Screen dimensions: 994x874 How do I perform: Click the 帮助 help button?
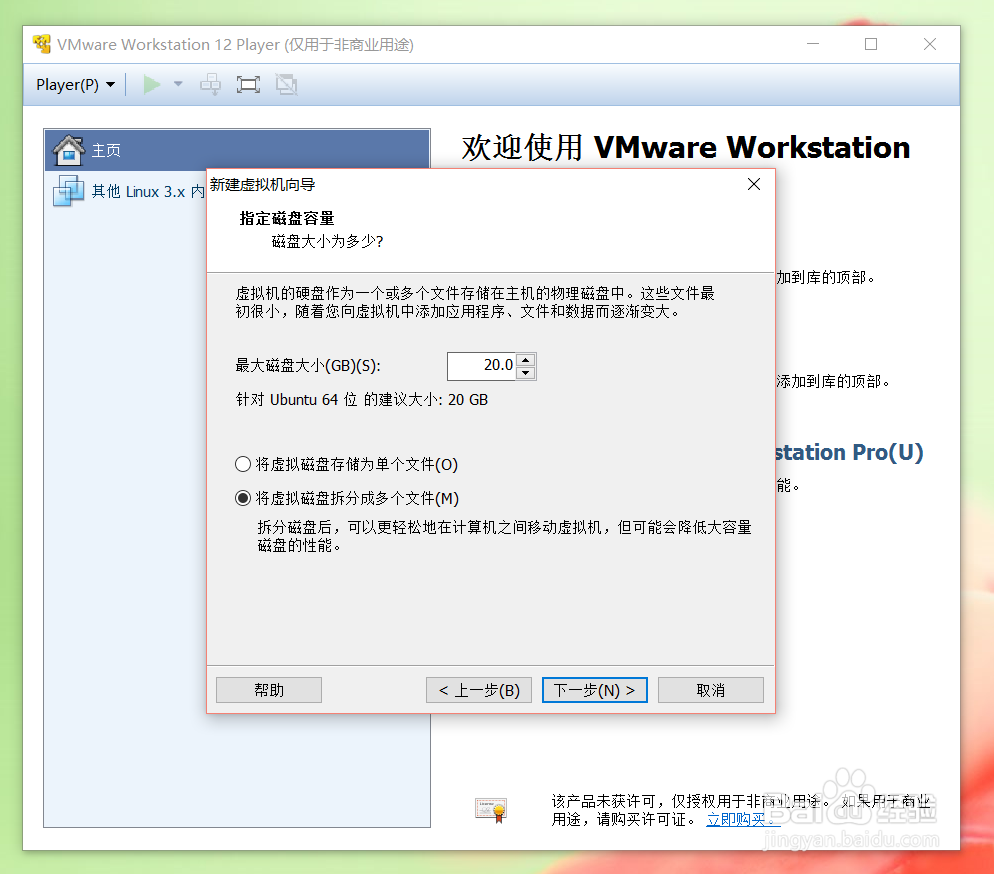(x=269, y=690)
